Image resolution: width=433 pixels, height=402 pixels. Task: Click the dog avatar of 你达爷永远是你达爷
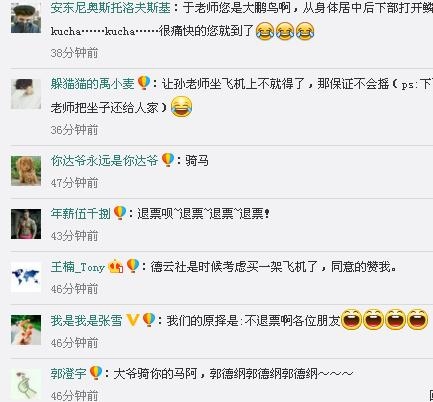point(26,171)
